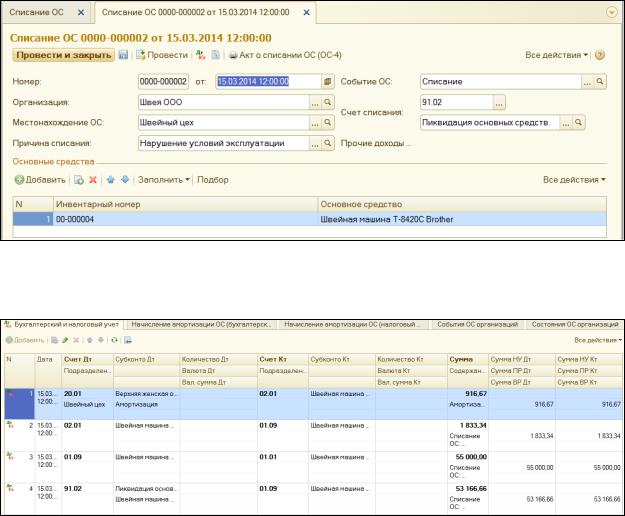Click the report/document icon next to Дт/Кт icon
This screenshot has width=625, height=516.
tap(215, 55)
